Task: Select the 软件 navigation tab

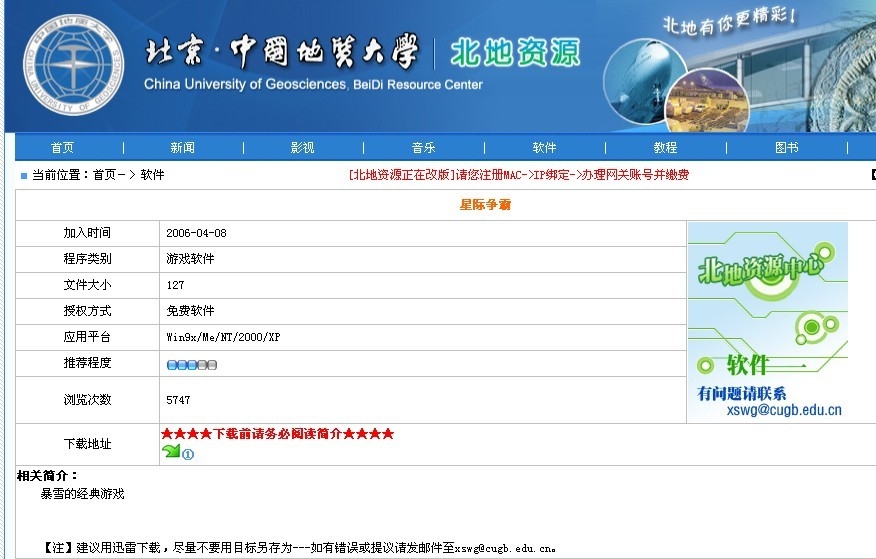Action: [x=544, y=148]
